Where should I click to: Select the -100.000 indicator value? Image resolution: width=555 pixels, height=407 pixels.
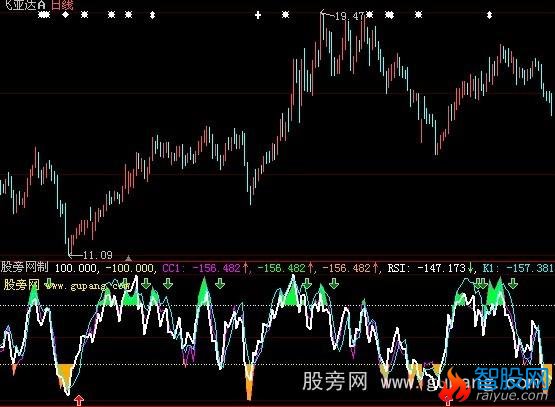click(x=130, y=268)
